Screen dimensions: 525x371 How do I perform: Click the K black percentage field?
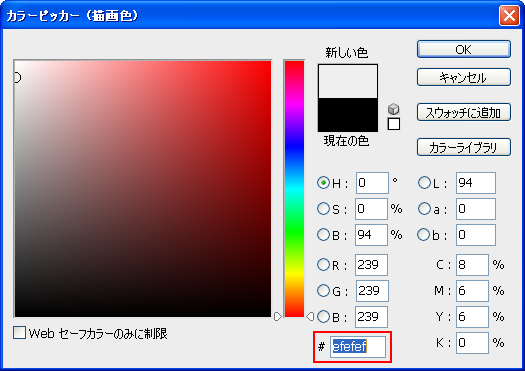tap(472, 343)
